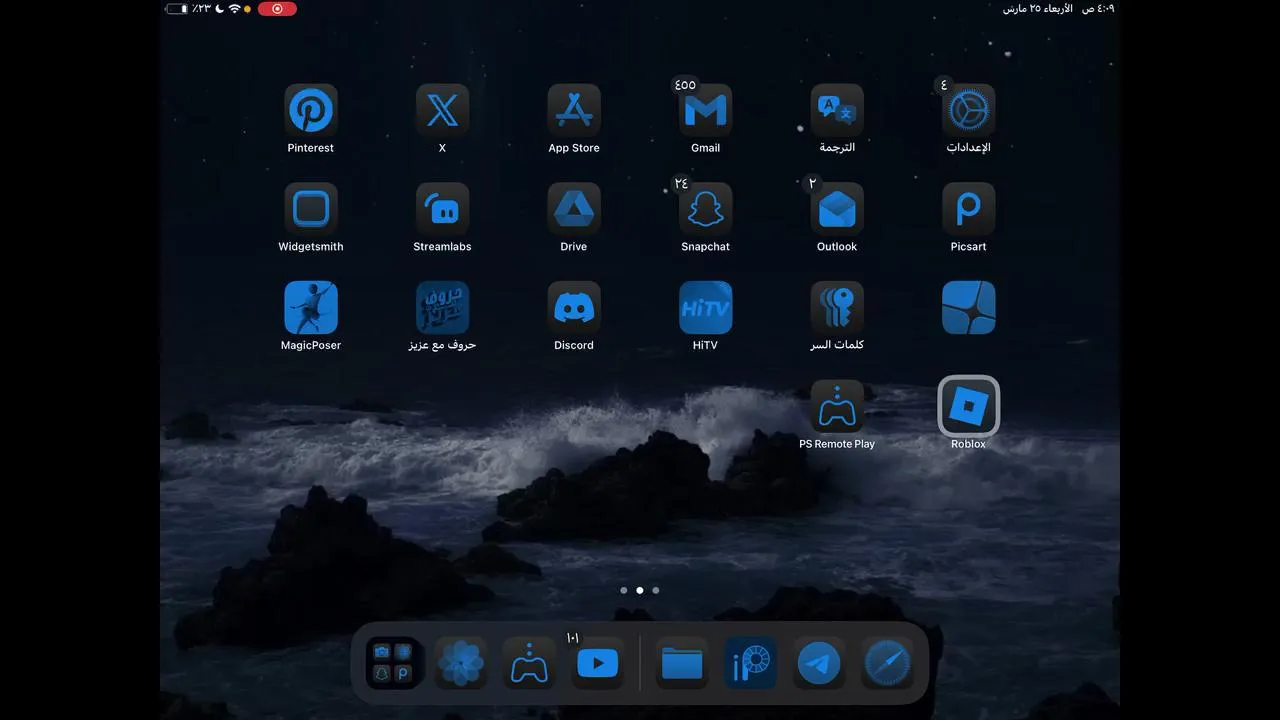The width and height of the screenshot is (1280, 720).
Task: Launch ibis Paint from the dock
Action: [750, 663]
